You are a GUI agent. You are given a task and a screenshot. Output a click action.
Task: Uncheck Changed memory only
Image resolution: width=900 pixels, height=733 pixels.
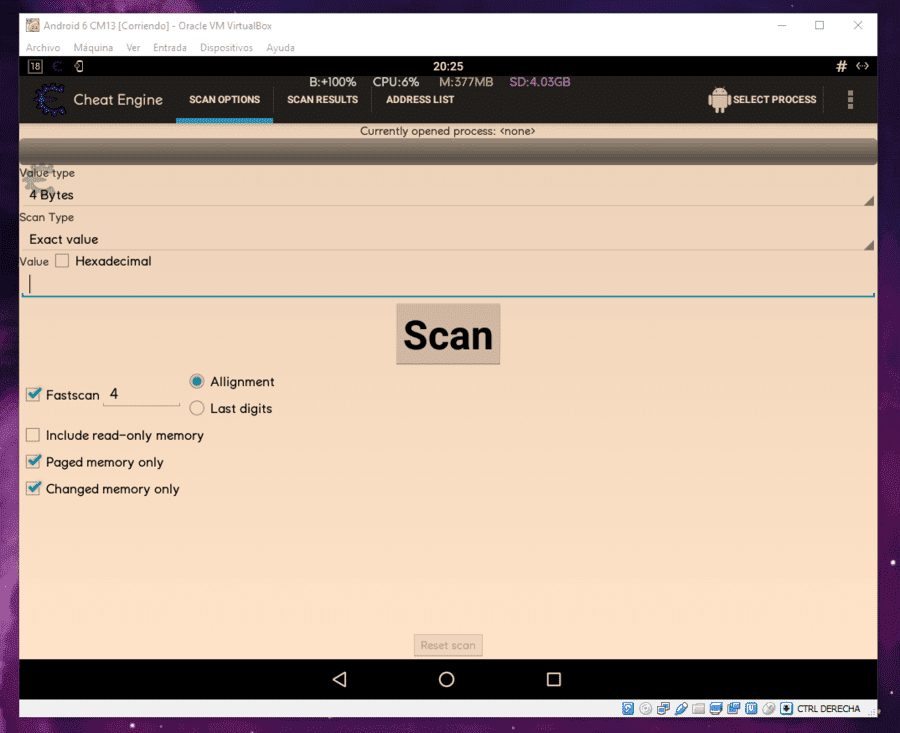pos(33,488)
